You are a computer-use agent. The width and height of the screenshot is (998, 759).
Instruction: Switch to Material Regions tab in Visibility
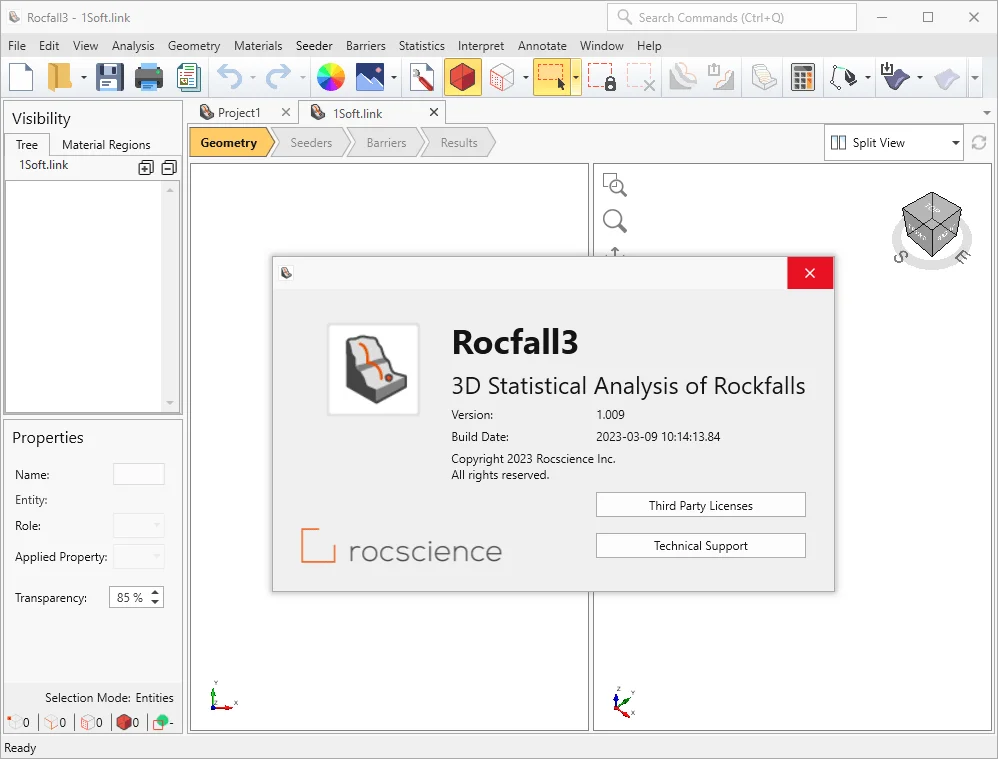click(106, 145)
